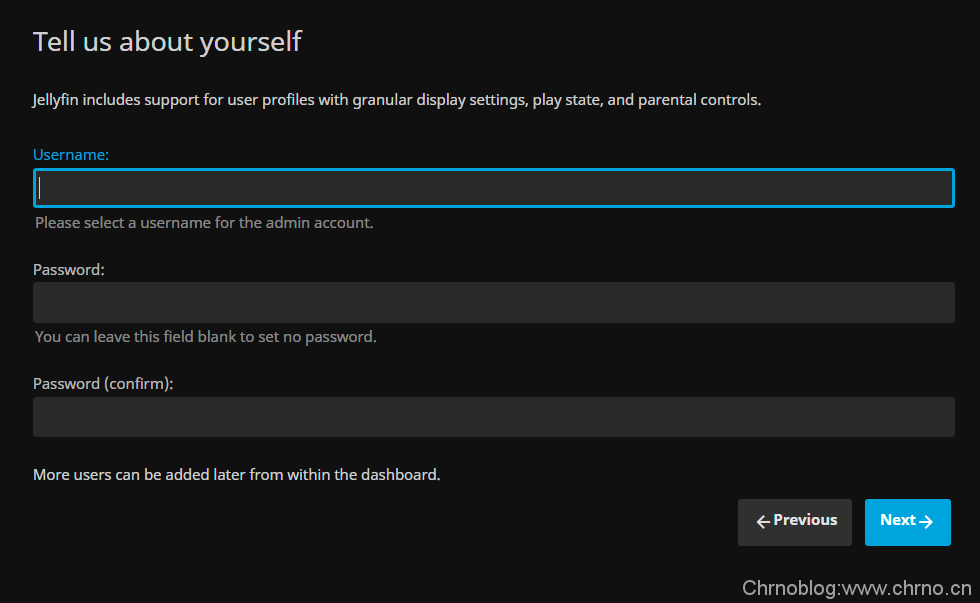Click into the Password field
Image resolution: width=980 pixels, height=603 pixels.
(x=494, y=302)
